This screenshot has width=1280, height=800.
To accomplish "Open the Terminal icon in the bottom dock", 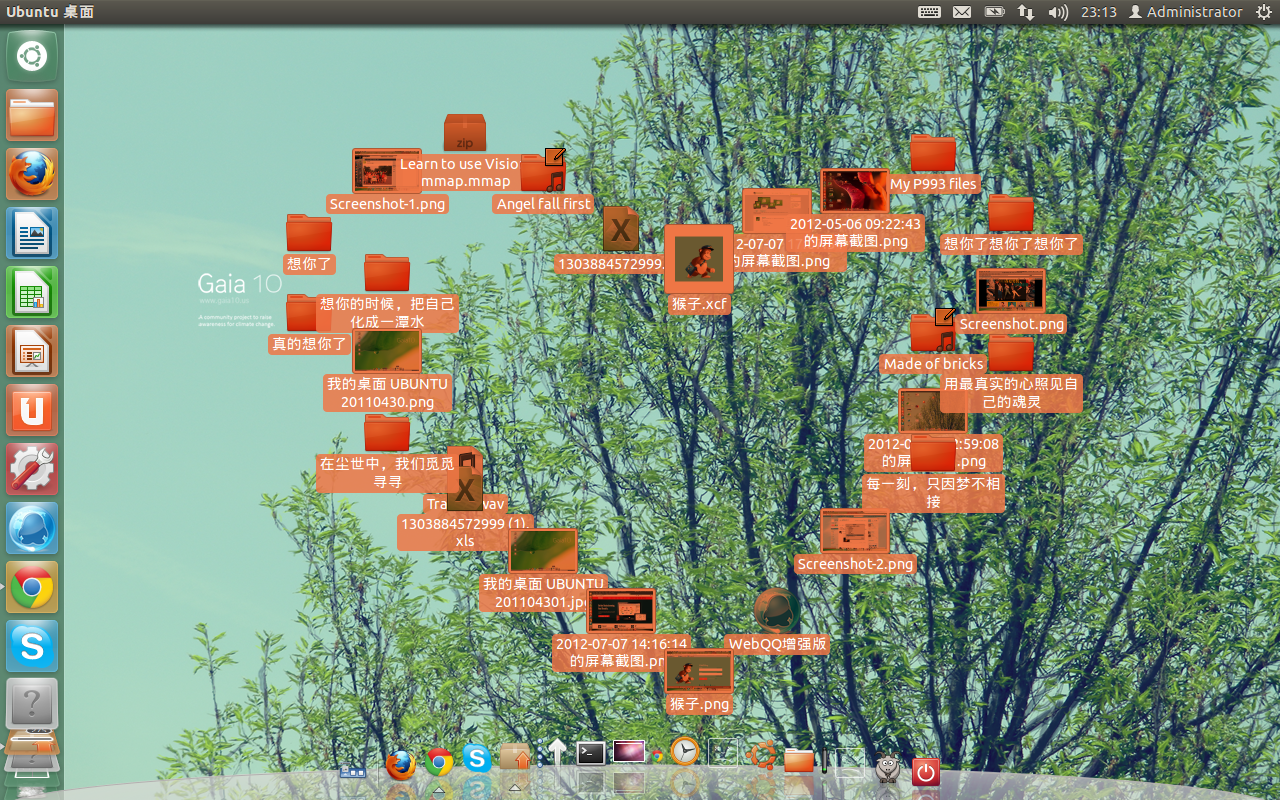I will (x=591, y=753).
